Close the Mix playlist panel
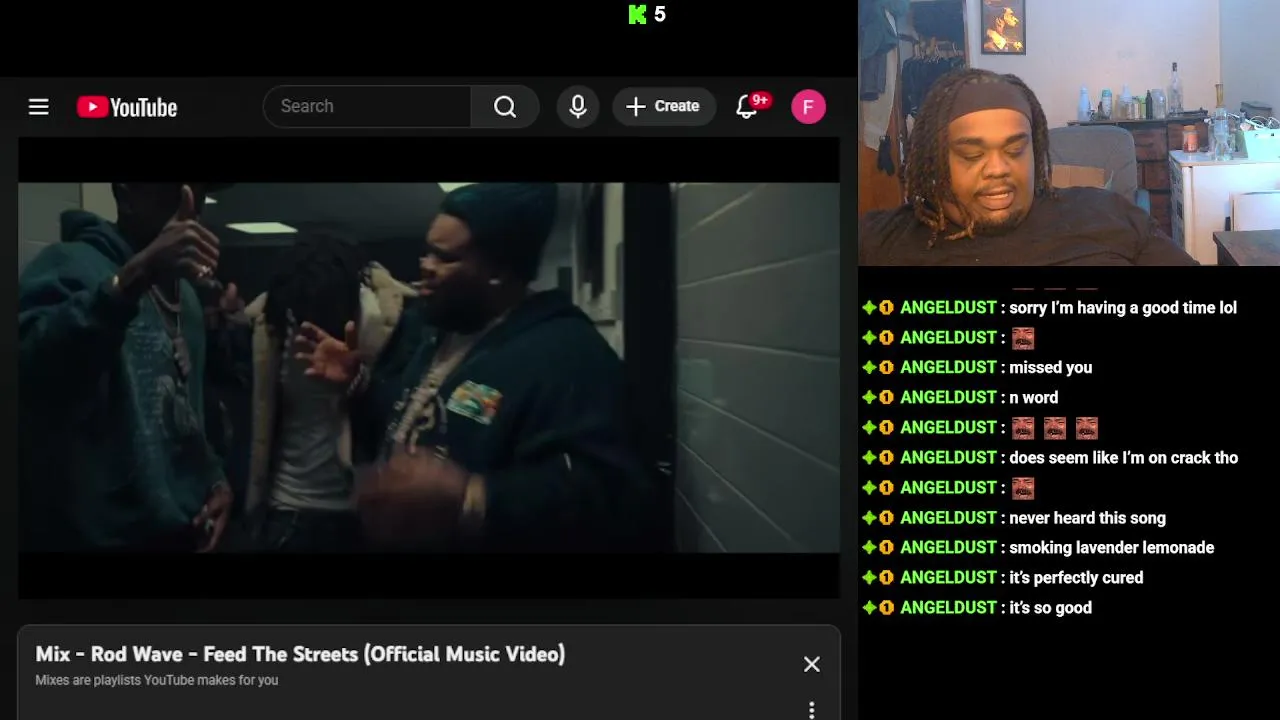 tap(812, 664)
